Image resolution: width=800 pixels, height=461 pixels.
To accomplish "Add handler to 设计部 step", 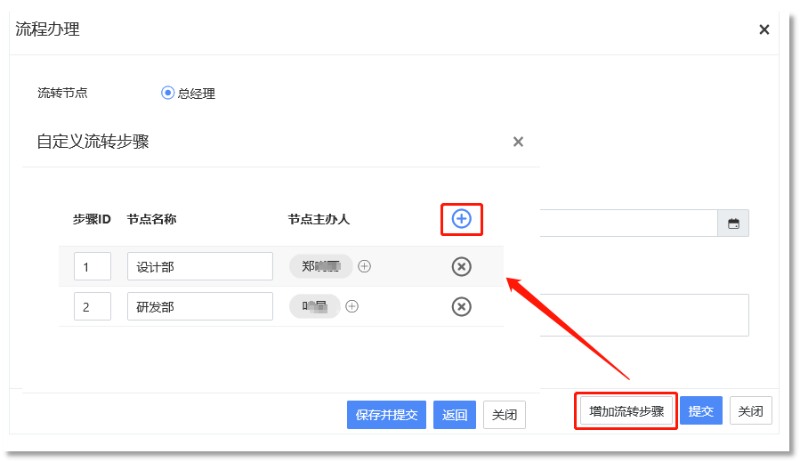I will coord(364,266).
